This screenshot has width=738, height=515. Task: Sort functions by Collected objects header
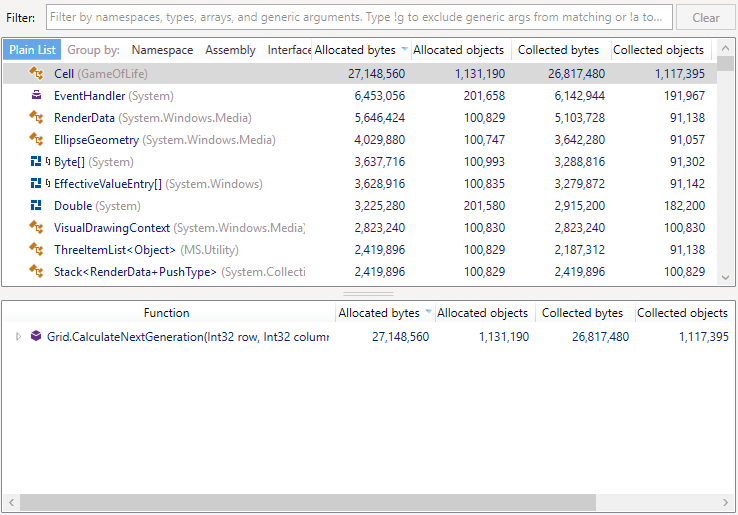[682, 313]
